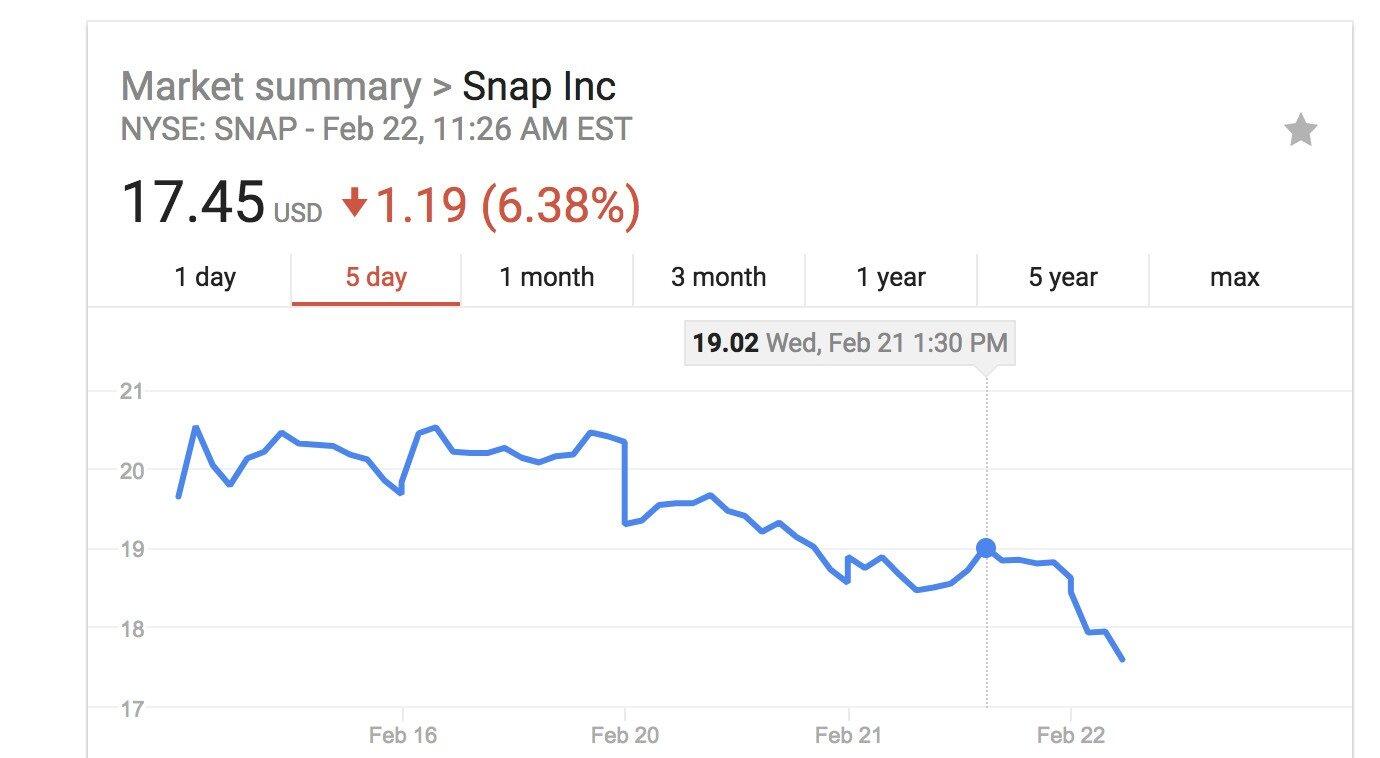1380x758 pixels.
Task: Open the 1 month chart range
Action: click(546, 277)
